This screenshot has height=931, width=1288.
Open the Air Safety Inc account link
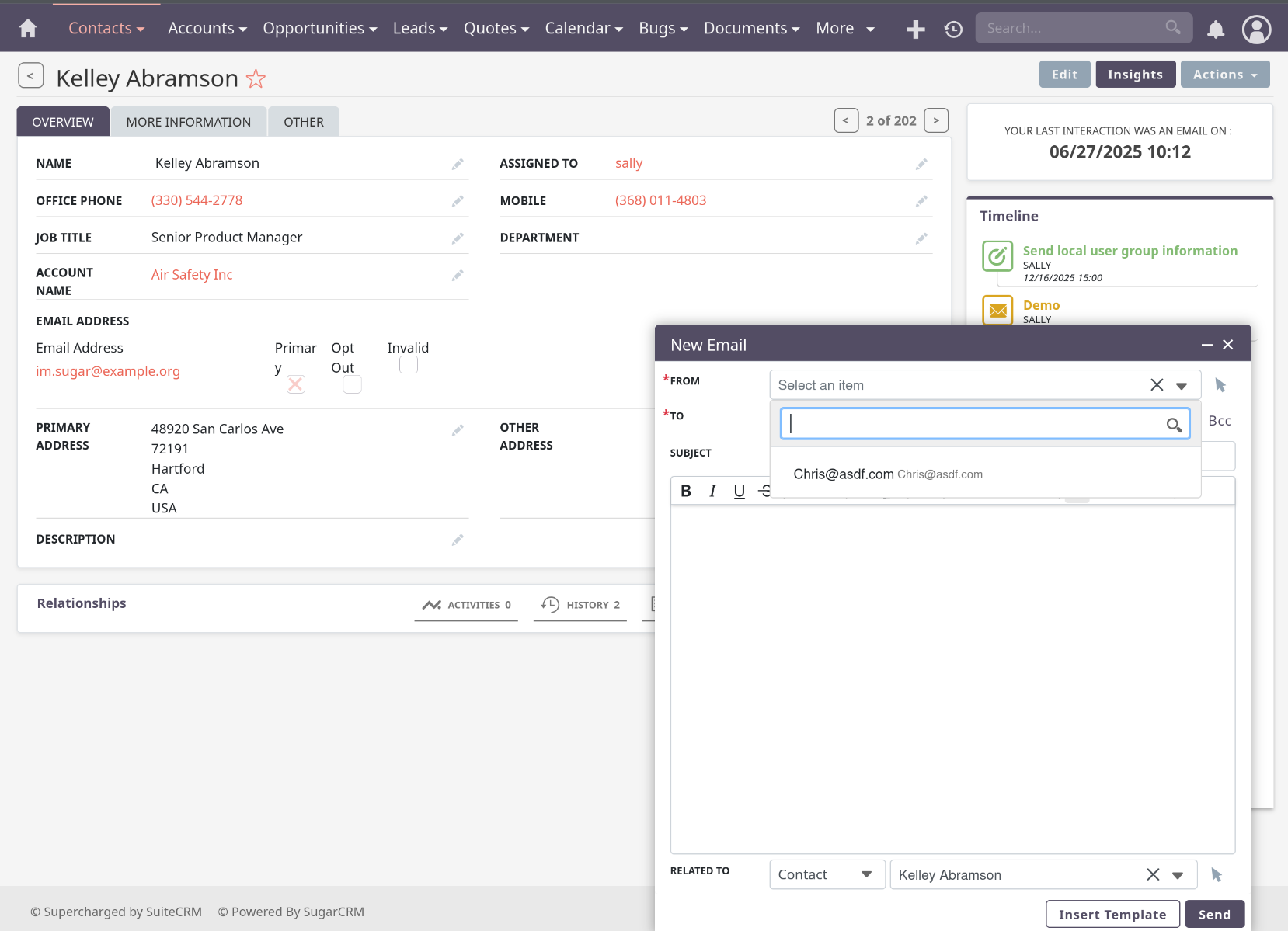(x=192, y=275)
